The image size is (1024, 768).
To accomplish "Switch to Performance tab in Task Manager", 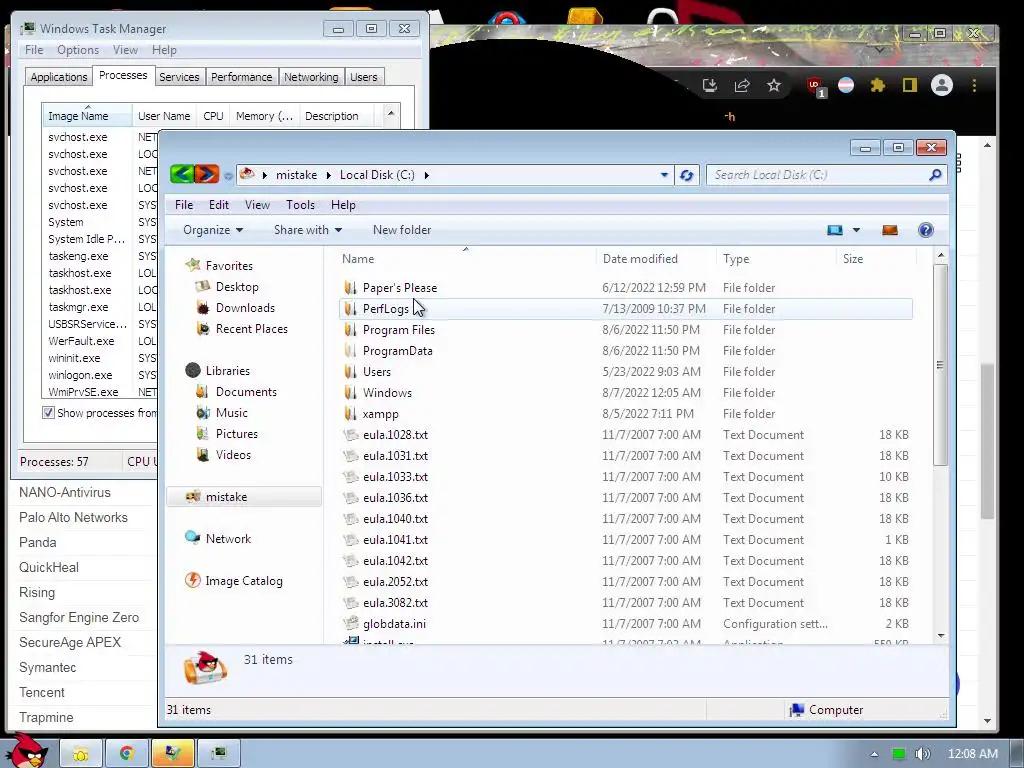I will tap(241, 77).
